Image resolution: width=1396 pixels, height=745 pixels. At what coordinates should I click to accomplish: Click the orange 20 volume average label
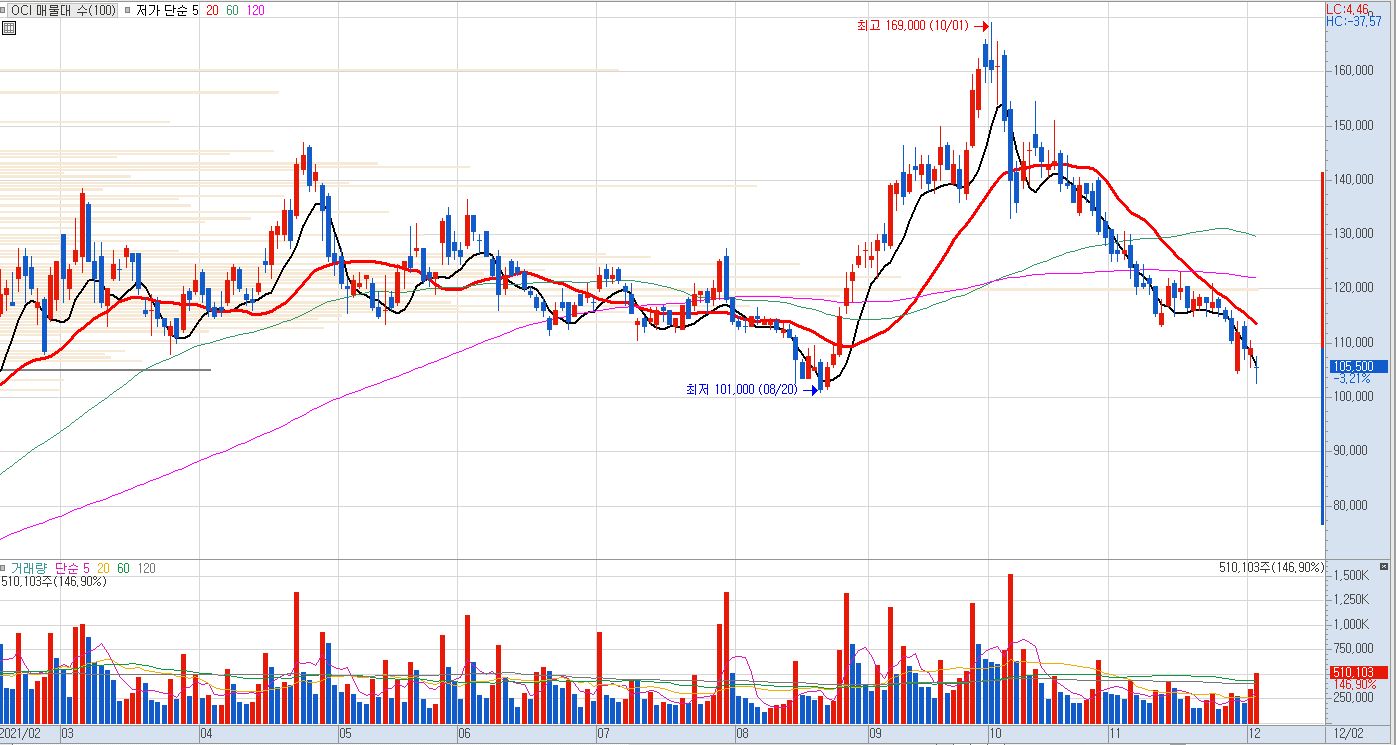103,568
